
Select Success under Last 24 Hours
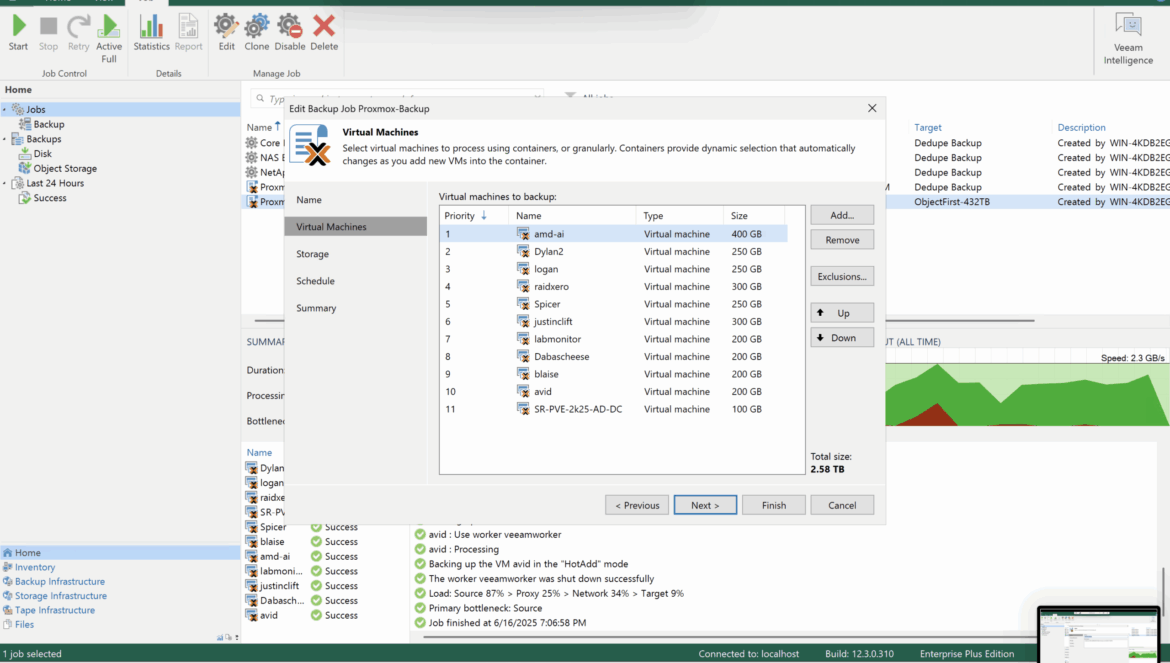pos(50,198)
